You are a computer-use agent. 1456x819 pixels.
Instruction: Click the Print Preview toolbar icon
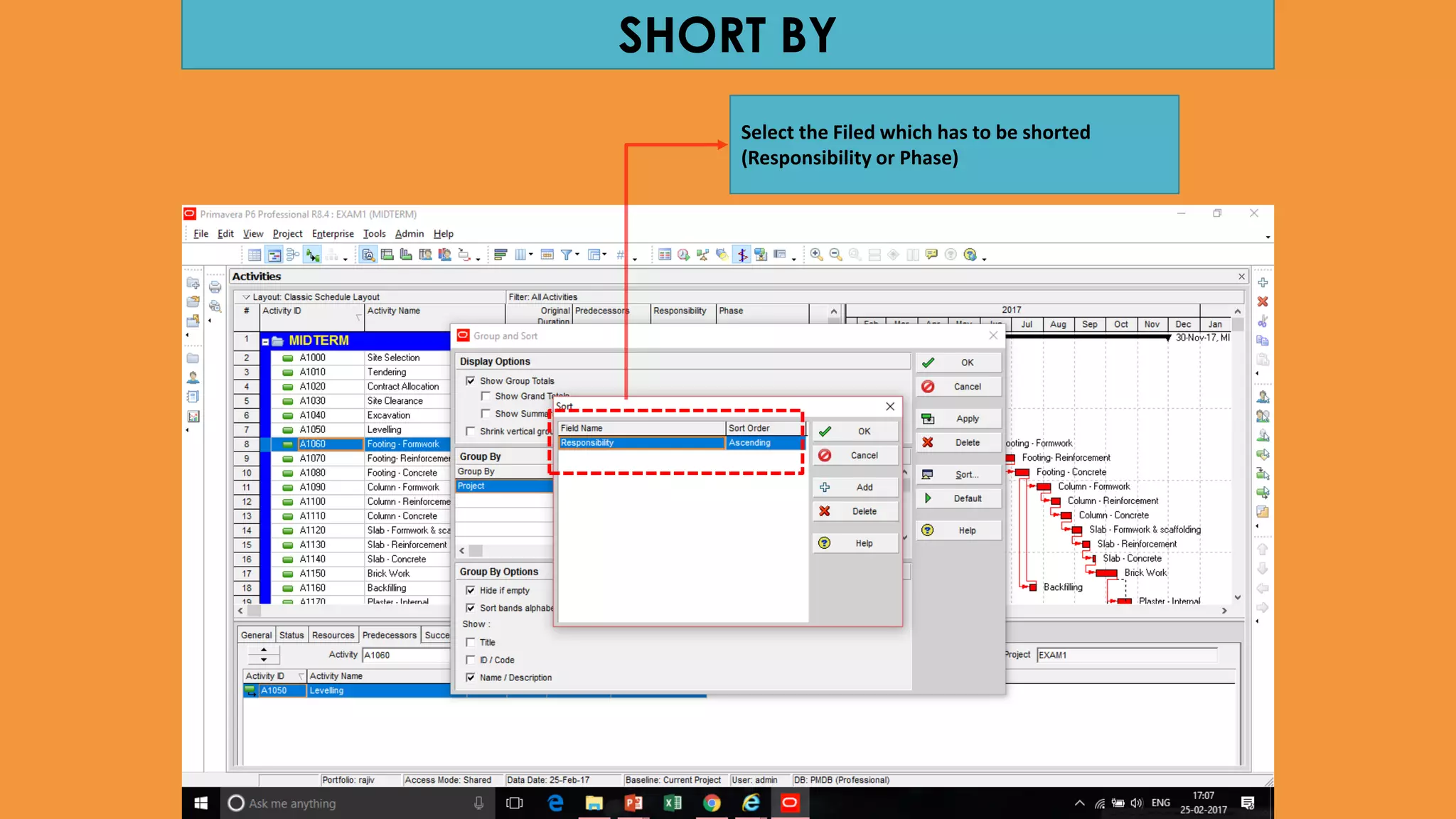(x=215, y=306)
